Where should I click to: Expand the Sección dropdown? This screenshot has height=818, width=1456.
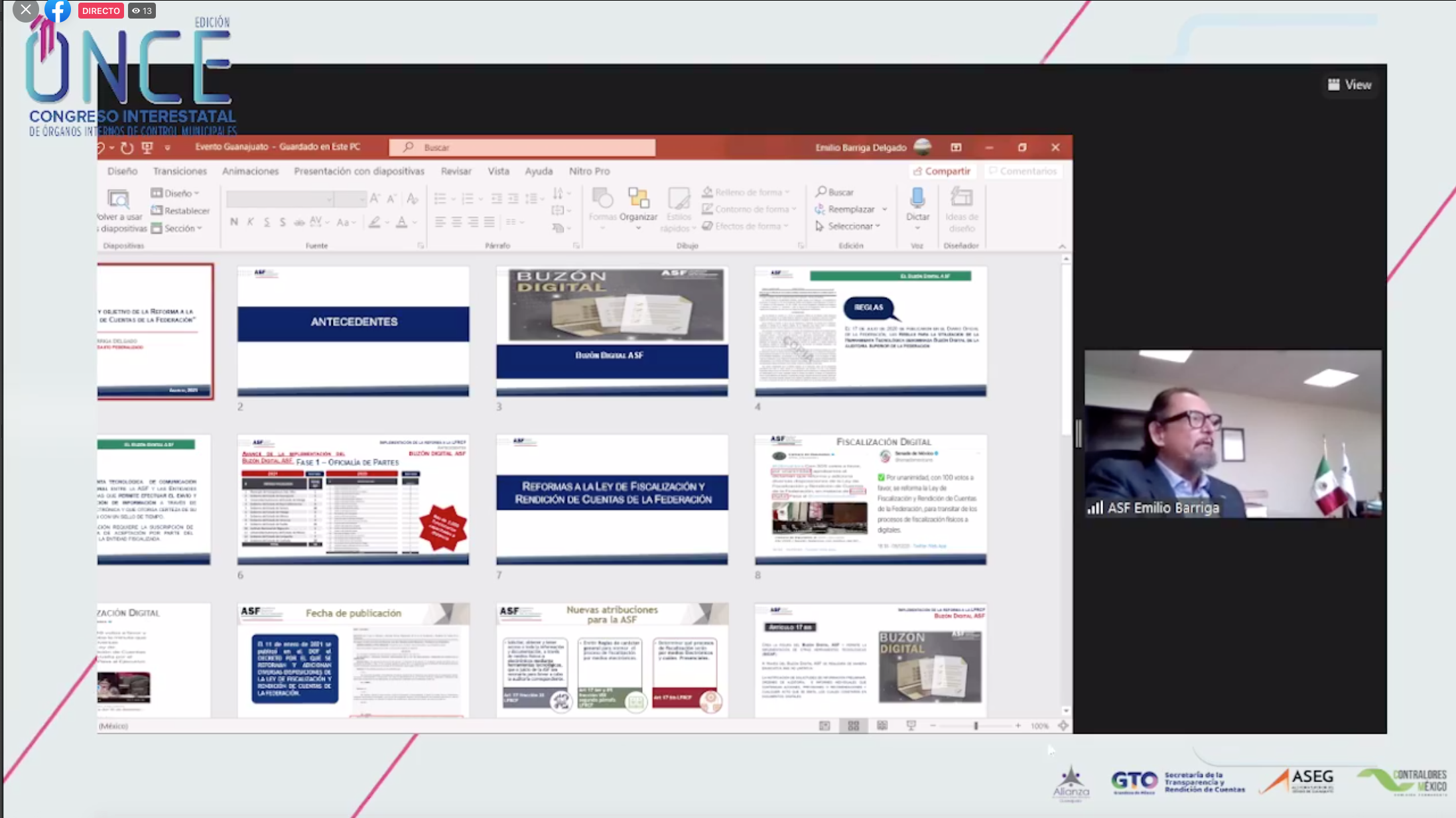click(x=179, y=228)
